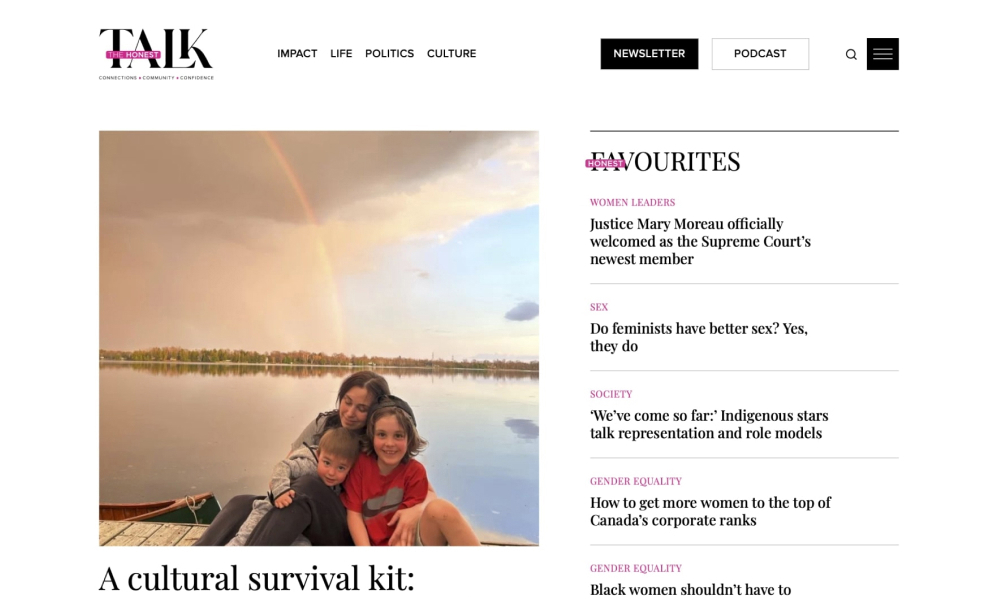Open 'Do feminists have better sex?' article
Viewport: 1000px width, 600px height.
(698, 337)
